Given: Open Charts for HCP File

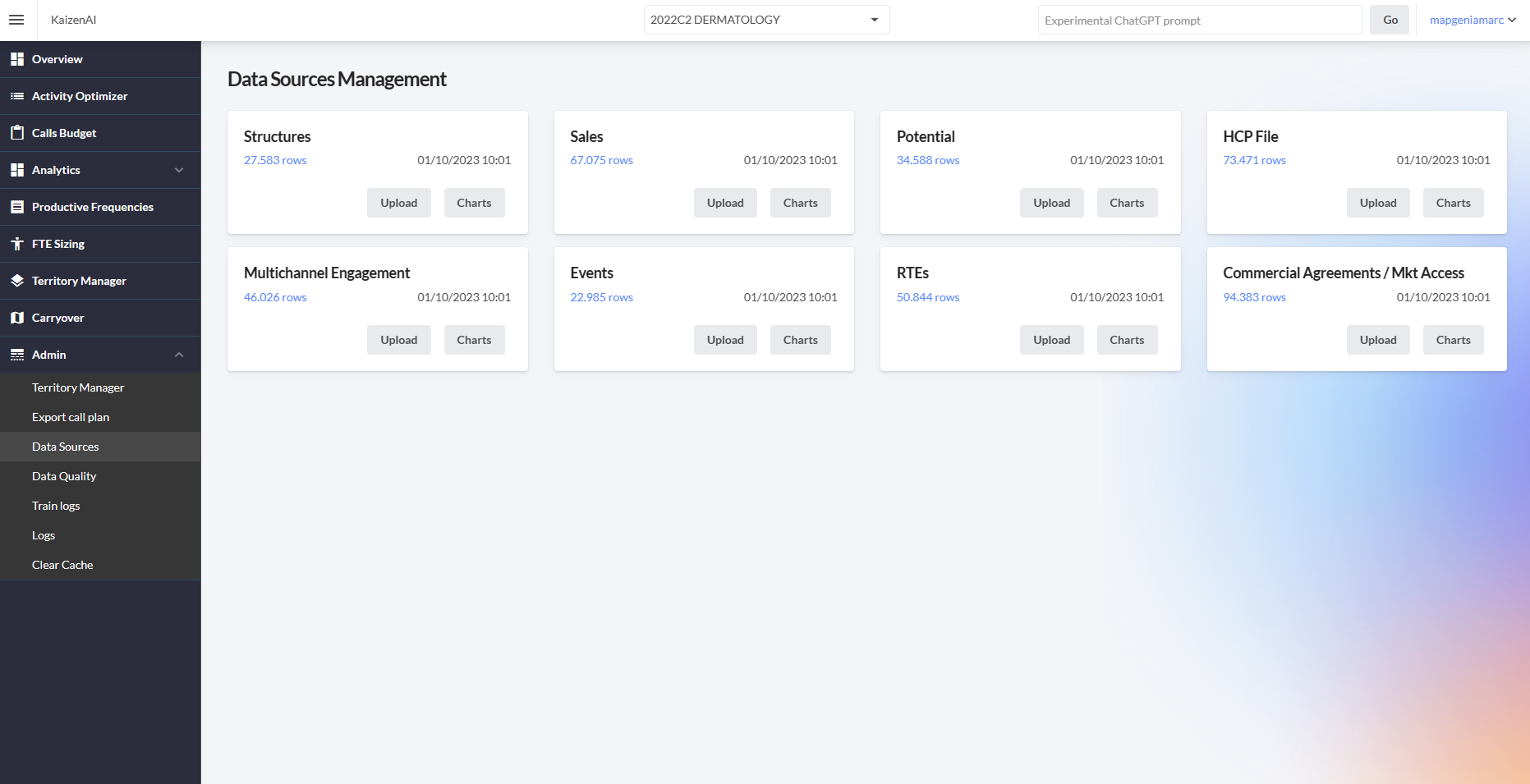Looking at the screenshot, I should (x=1453, y=203).
